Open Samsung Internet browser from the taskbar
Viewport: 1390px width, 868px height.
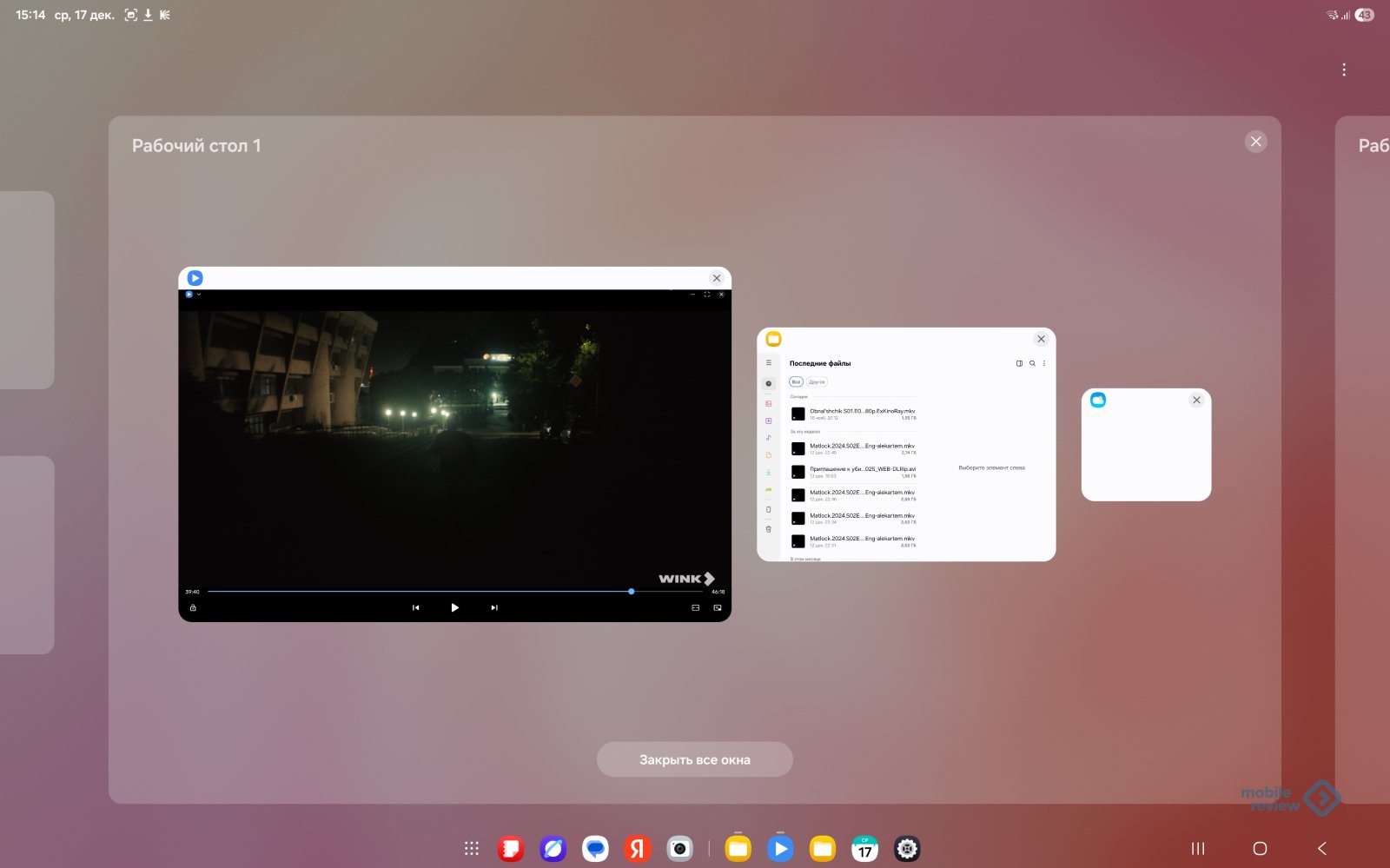click(x=553, y=849)
